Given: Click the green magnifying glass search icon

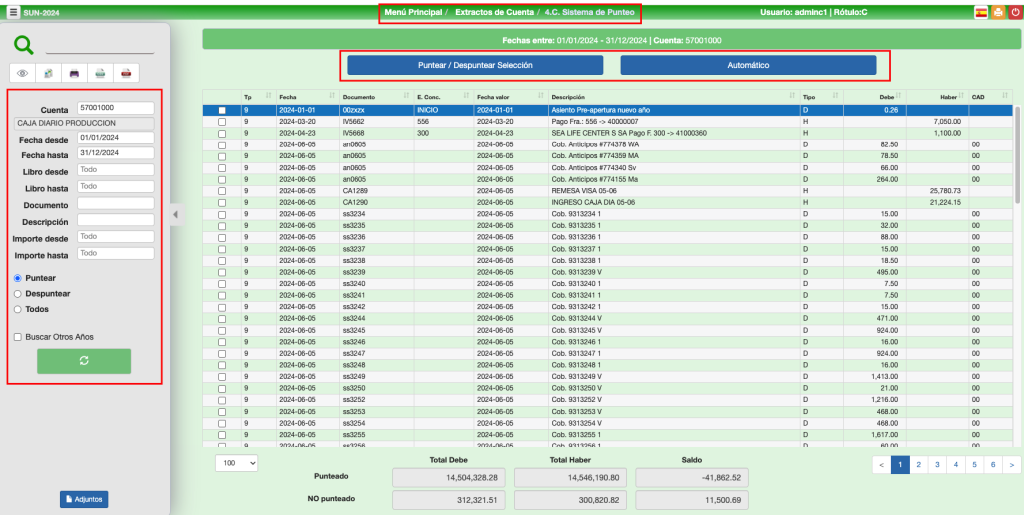Looking at the screenshot, I should point(24,44).
